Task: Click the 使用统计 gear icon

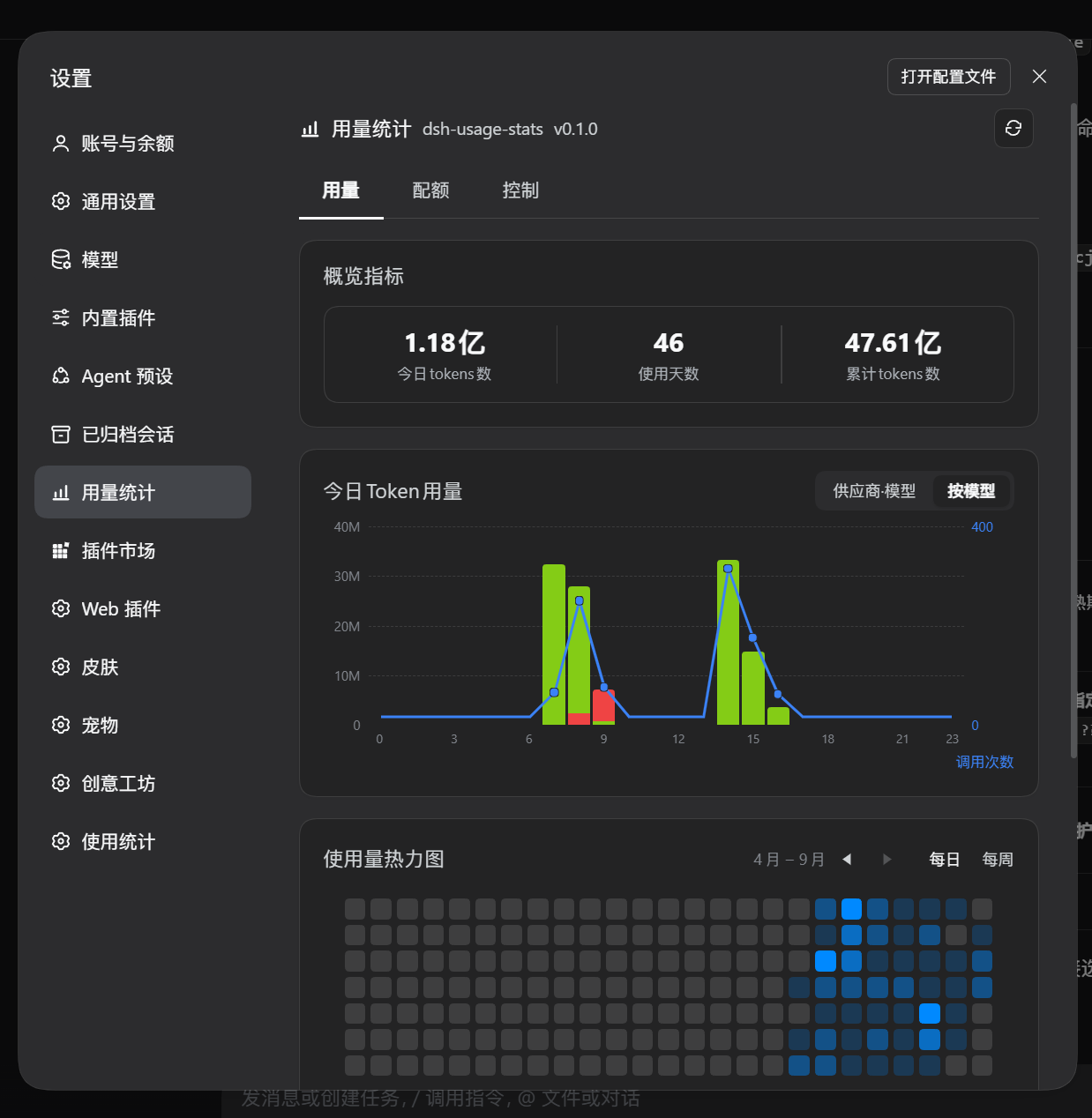Action: [61, 842]
